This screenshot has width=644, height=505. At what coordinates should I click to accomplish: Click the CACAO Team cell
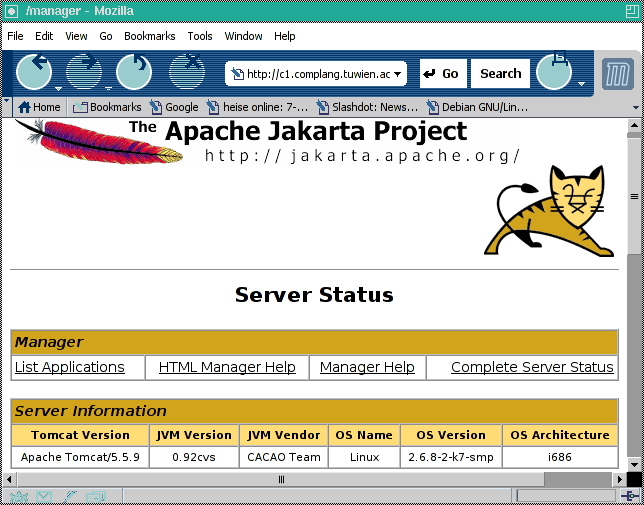(x=284, y=457)
